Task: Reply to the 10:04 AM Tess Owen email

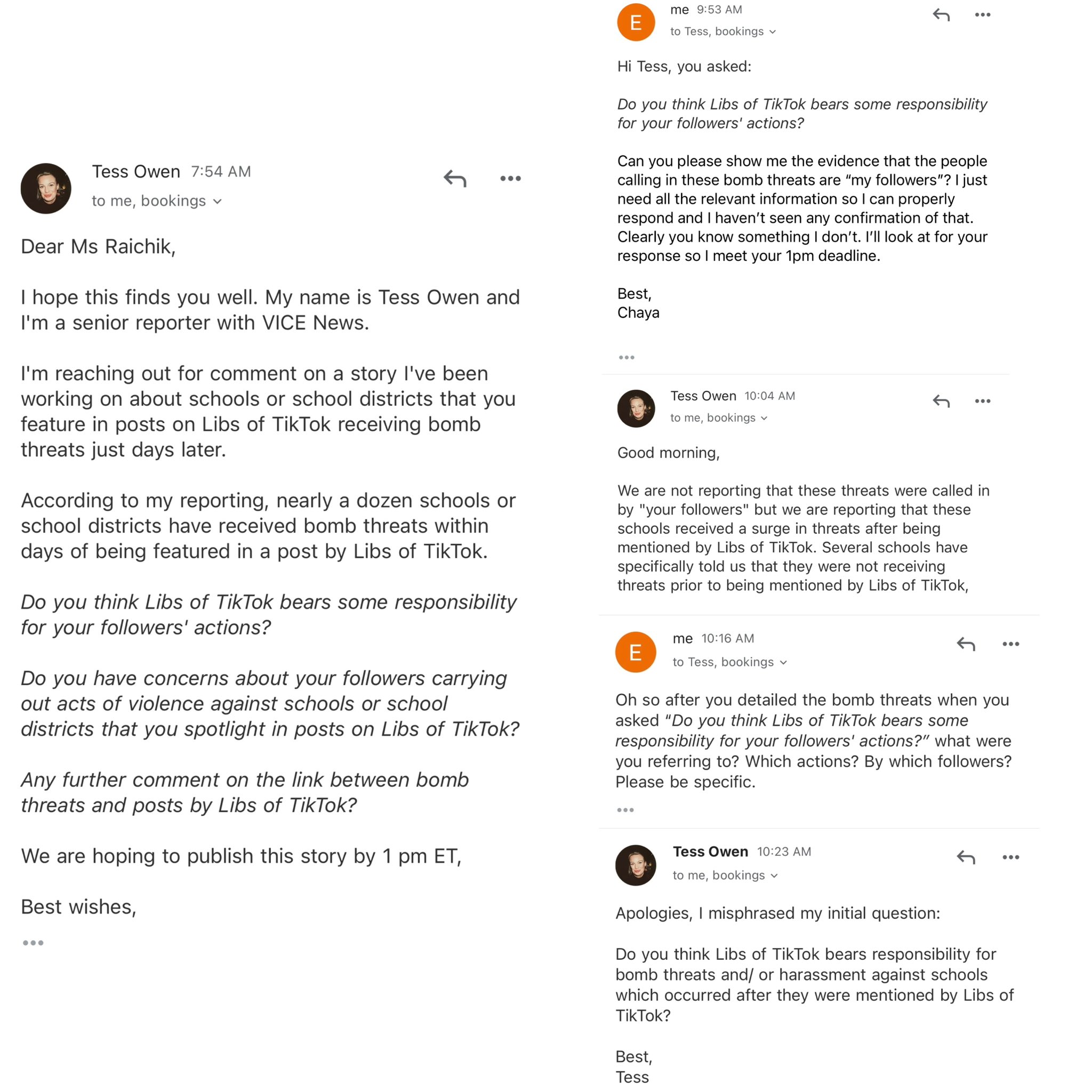Action: (x=941, y=402)
